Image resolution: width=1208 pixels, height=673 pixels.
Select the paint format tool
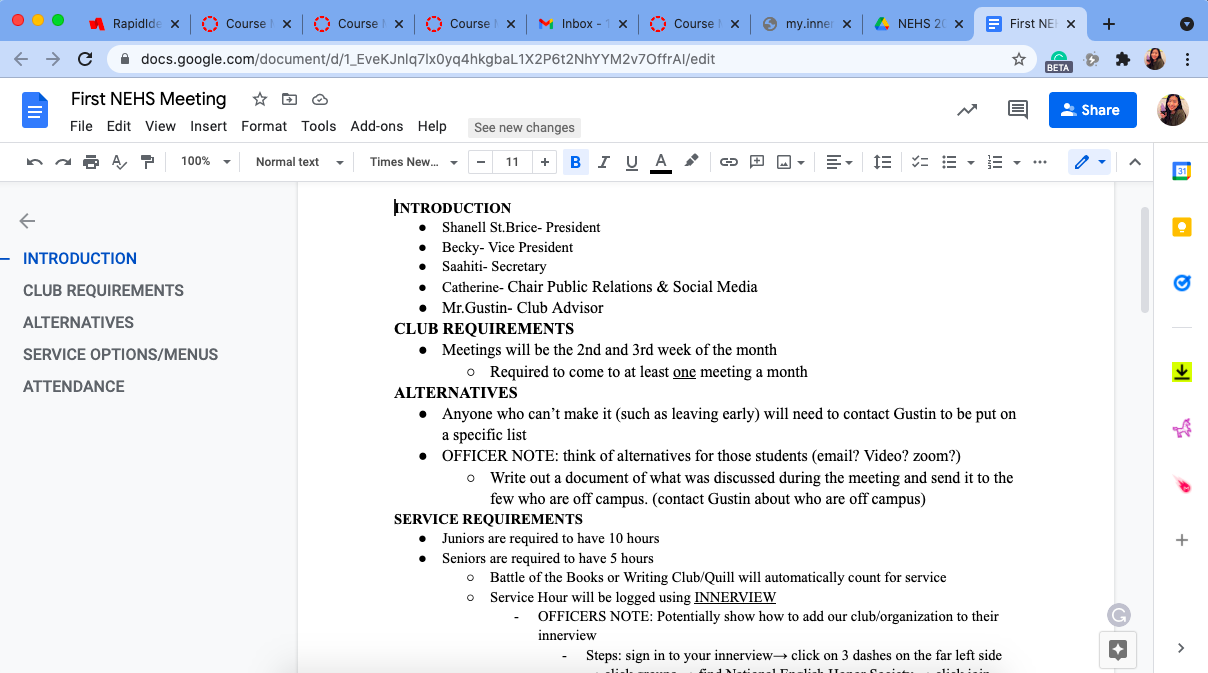[148, 162]
